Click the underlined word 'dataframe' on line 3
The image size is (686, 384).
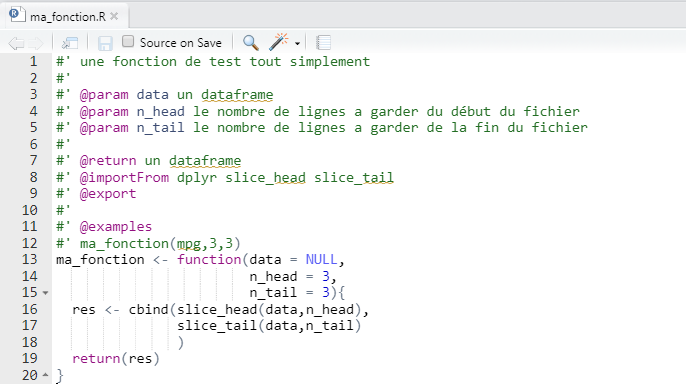(237, 94)
